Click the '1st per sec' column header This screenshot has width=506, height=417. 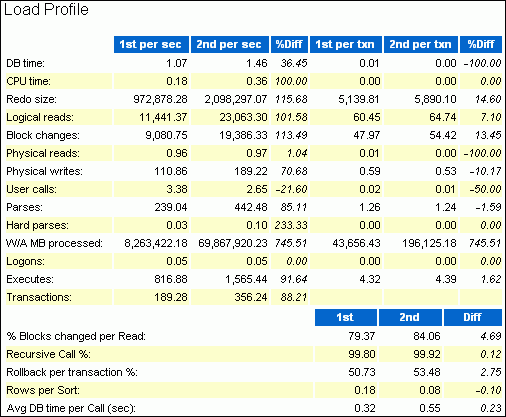(151, 44)
